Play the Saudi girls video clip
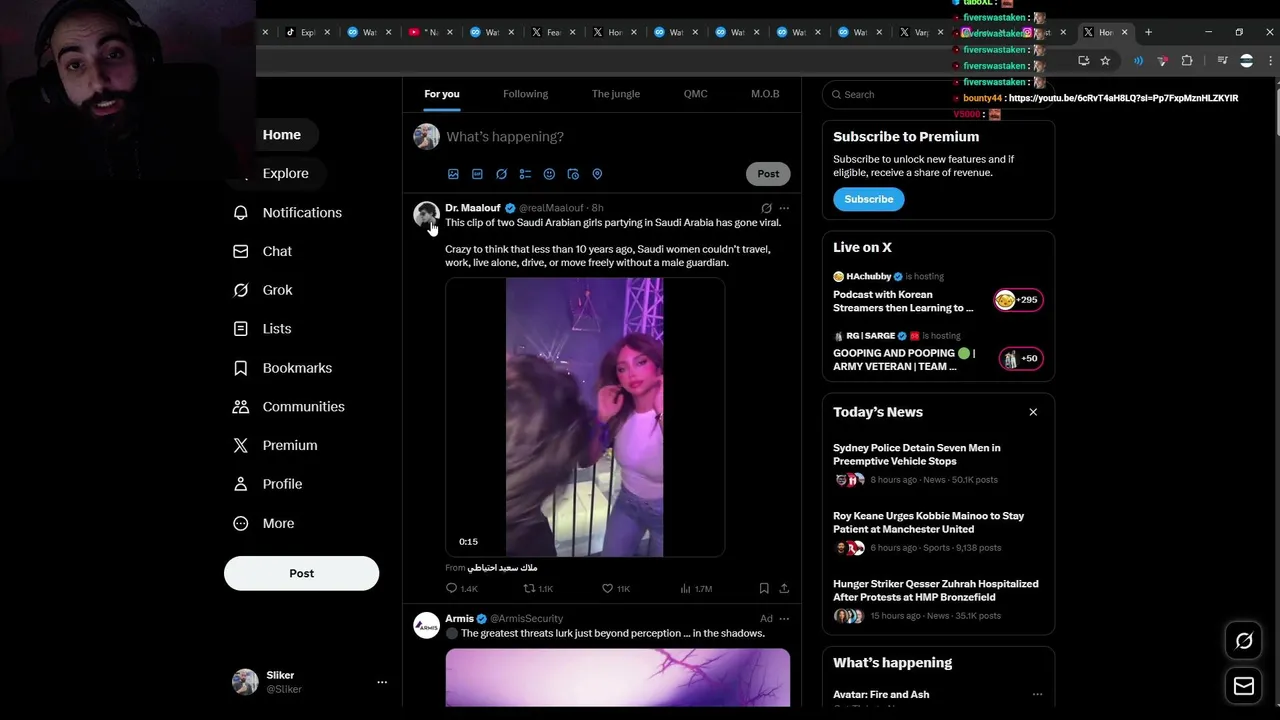 click(584, 417)
